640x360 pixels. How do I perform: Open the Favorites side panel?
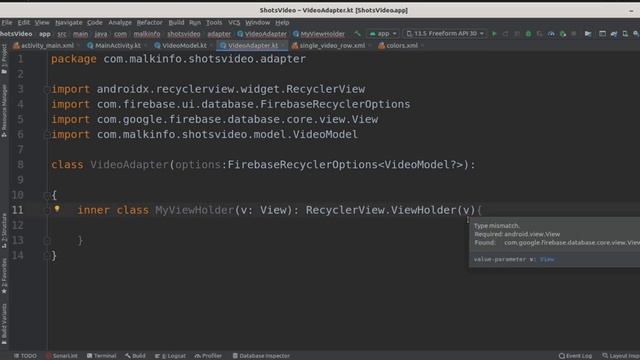pyautogui.click(x=4, y=276)
